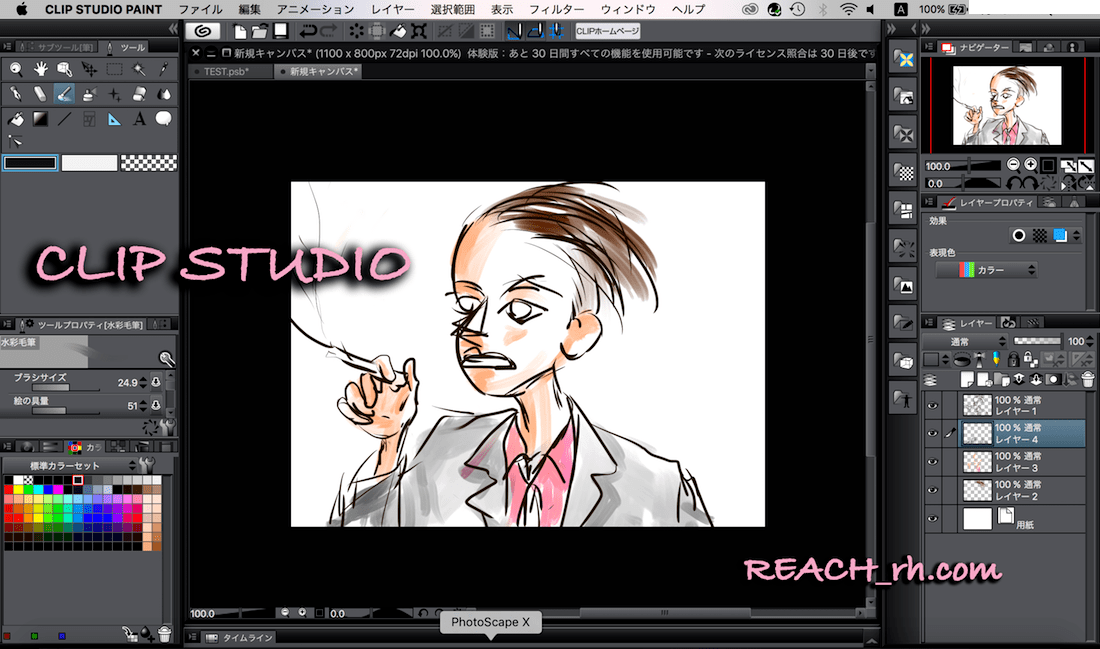This screenshot has height=649, width=1100.
Task: Open expression color カラー dropdown
Action: (x=986, y=269)
